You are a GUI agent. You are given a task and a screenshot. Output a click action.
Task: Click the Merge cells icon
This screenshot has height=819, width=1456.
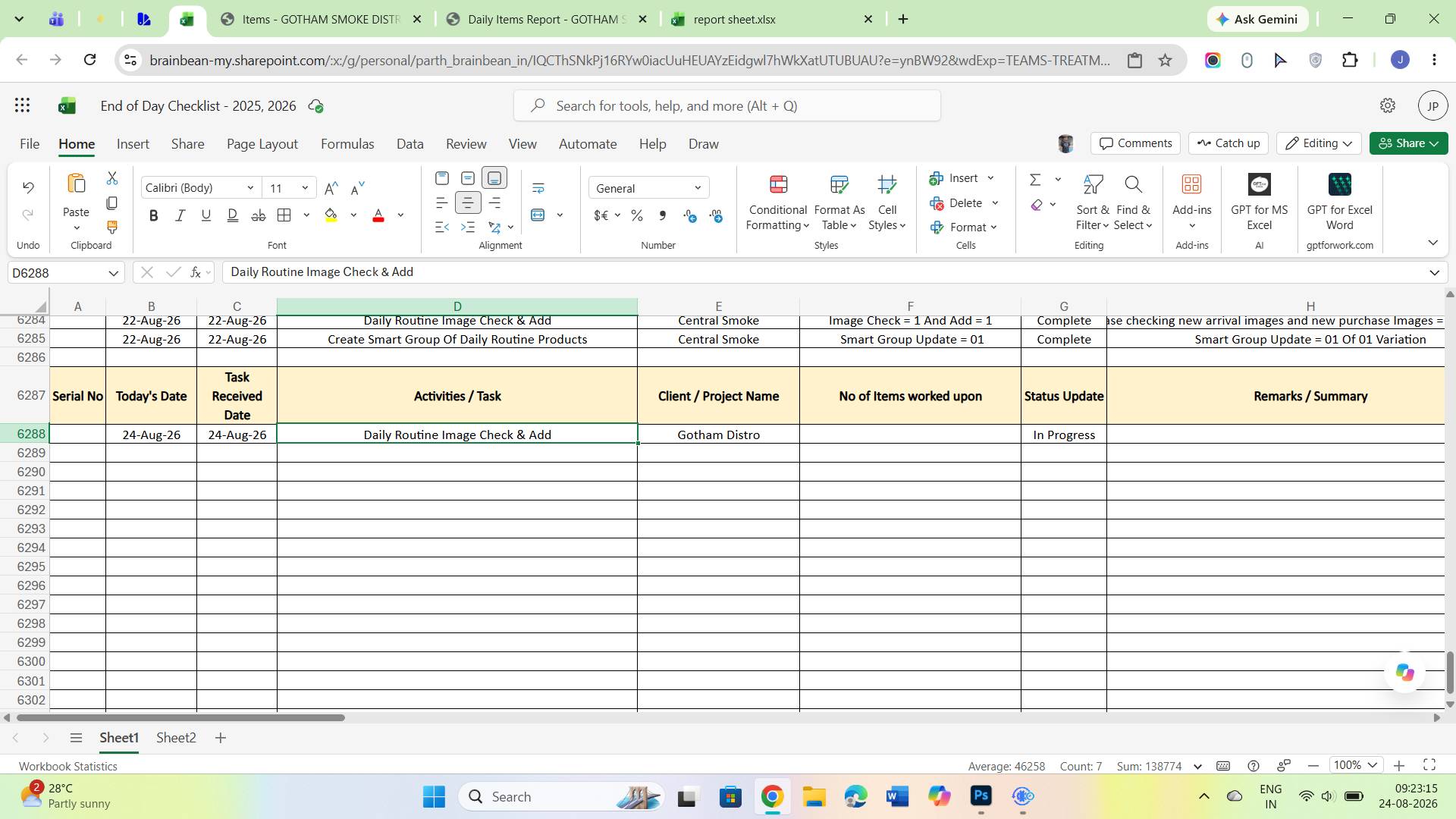(x=538, y=215)
